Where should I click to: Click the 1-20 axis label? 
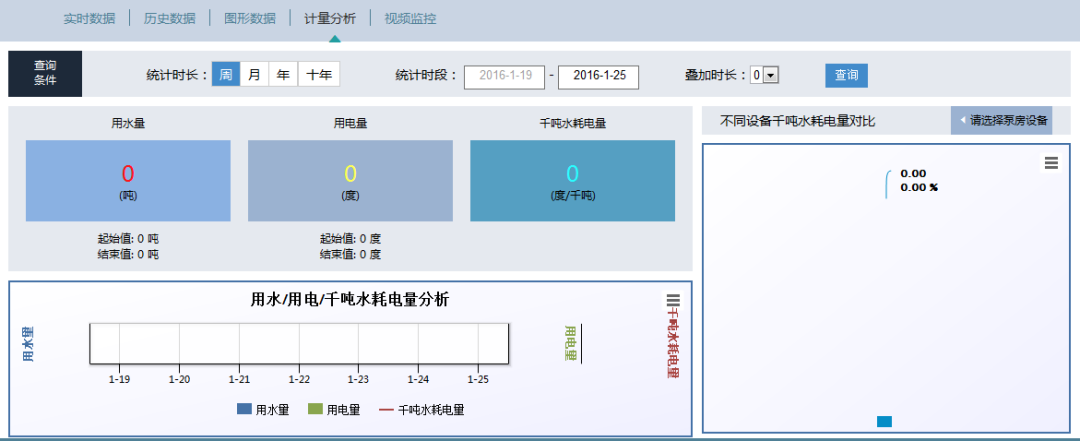tap(180, 379)
